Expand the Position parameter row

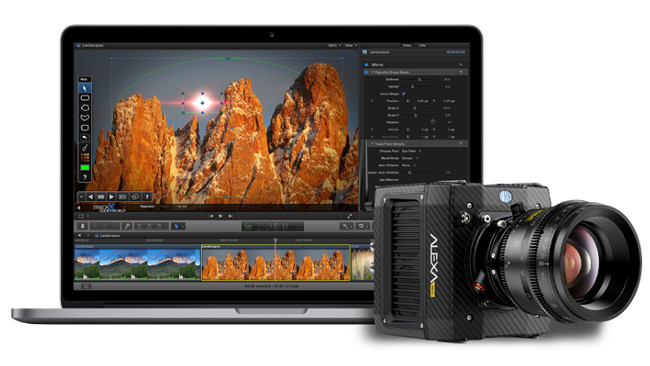(x=372, y=101)
